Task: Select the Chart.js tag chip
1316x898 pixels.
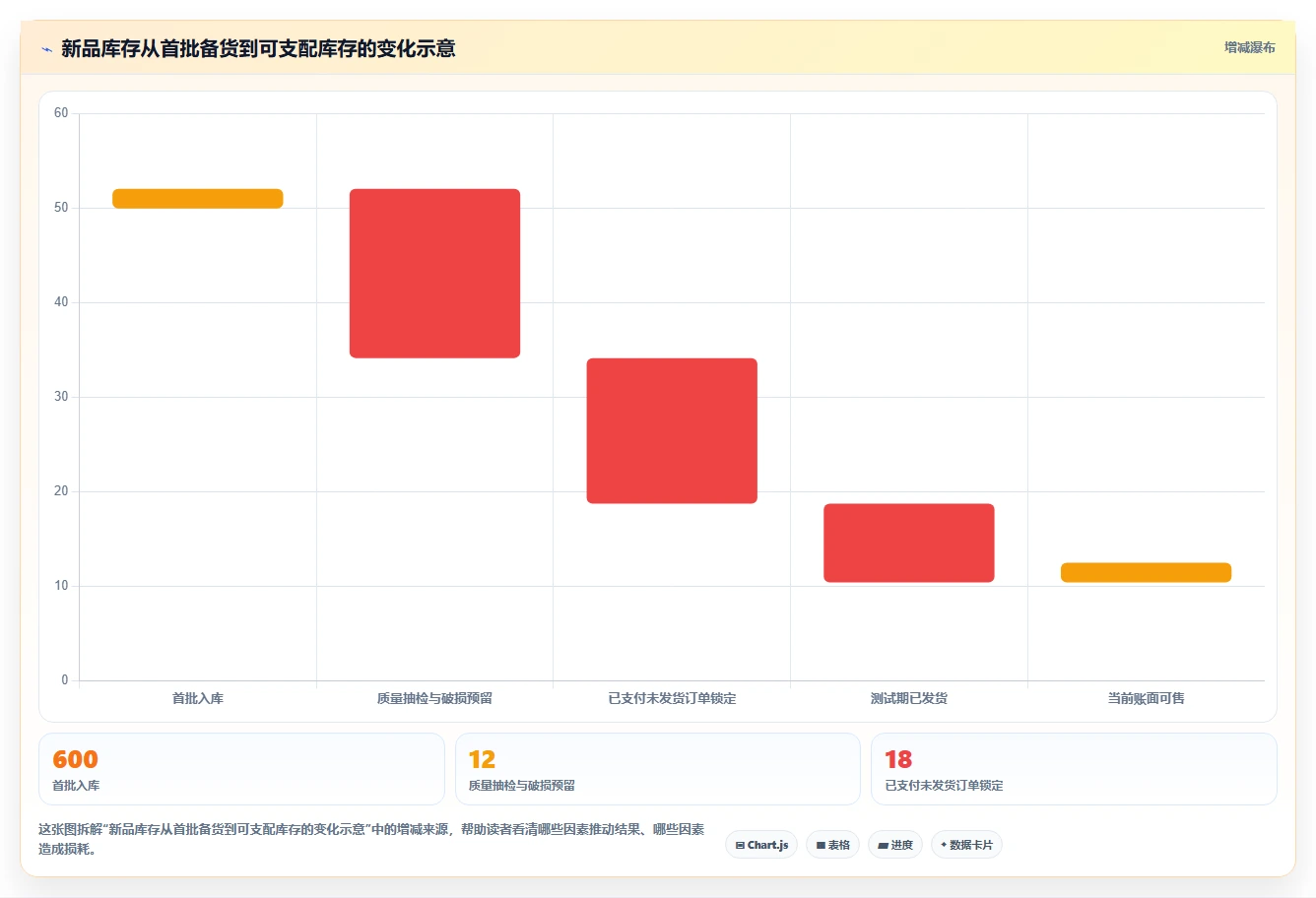Action: [x=761, y=845]
